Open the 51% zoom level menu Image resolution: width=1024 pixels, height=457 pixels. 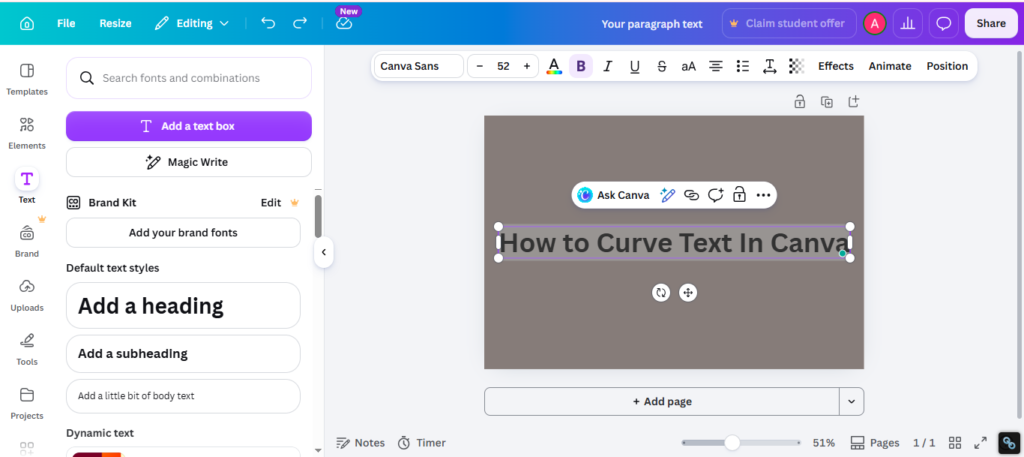click(x=824, y=443)
